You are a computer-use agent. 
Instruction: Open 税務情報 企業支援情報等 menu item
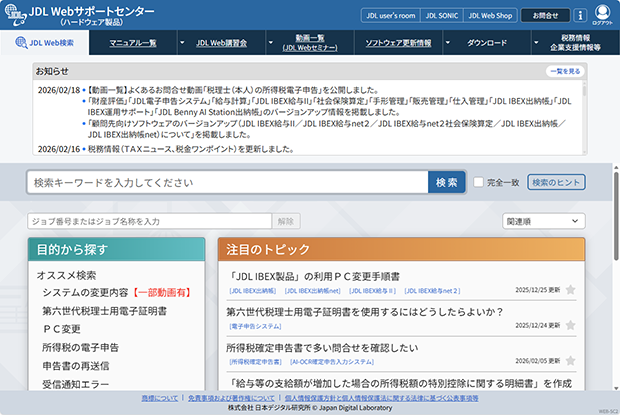(575, 43)
